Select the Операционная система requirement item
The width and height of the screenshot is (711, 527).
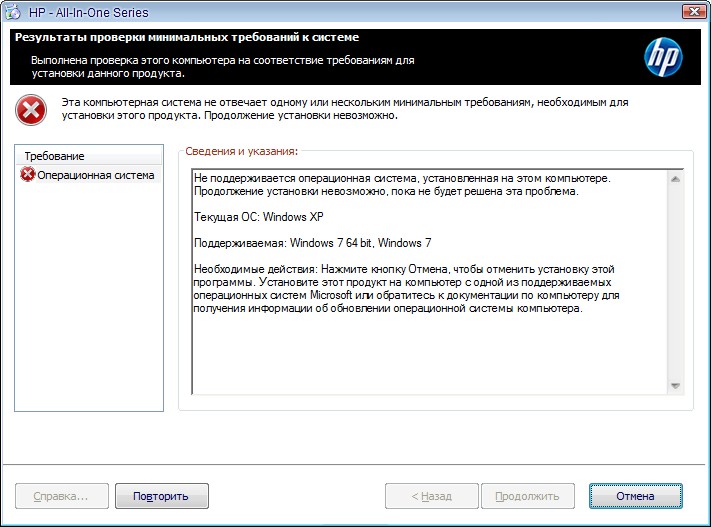point(95,175)
